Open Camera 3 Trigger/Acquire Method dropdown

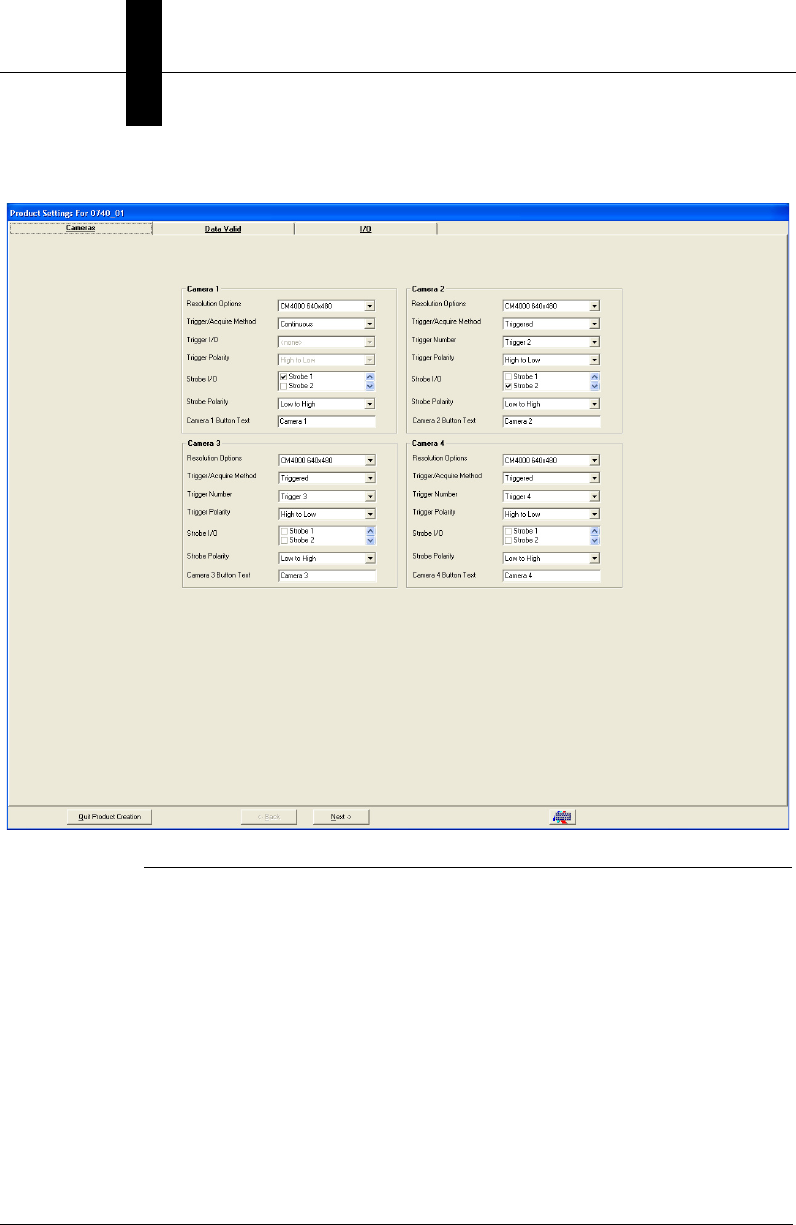(x=370, y=478)
